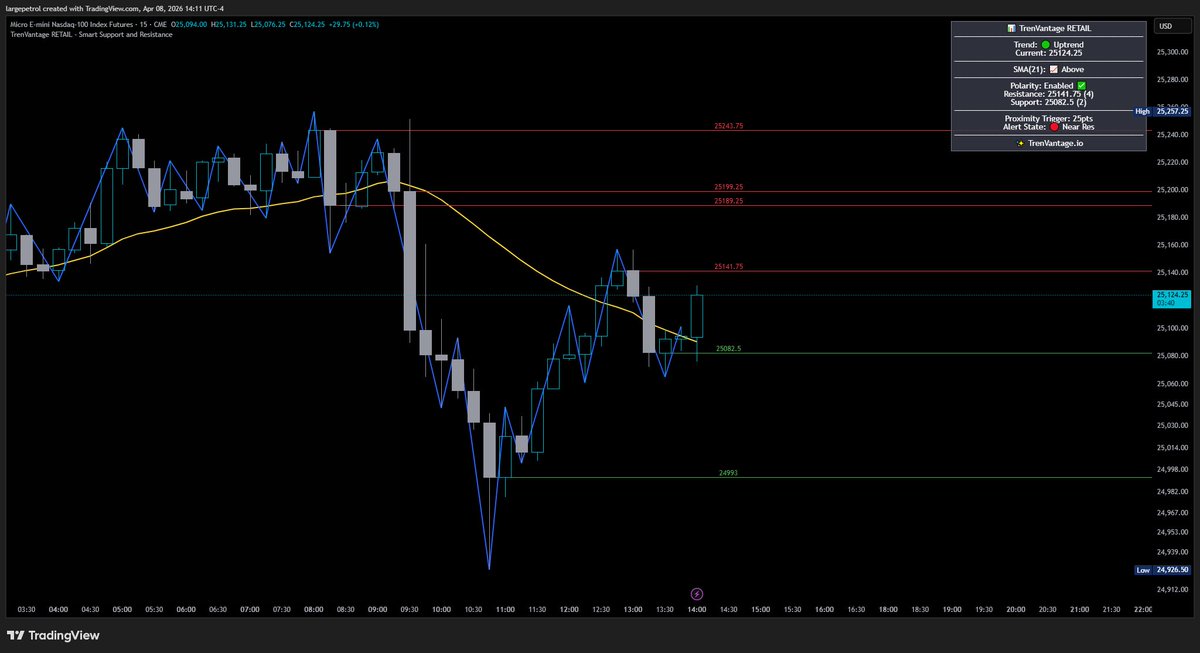
Task: Click the 24,953.00 price axis label
Action: coord(1173,532)
